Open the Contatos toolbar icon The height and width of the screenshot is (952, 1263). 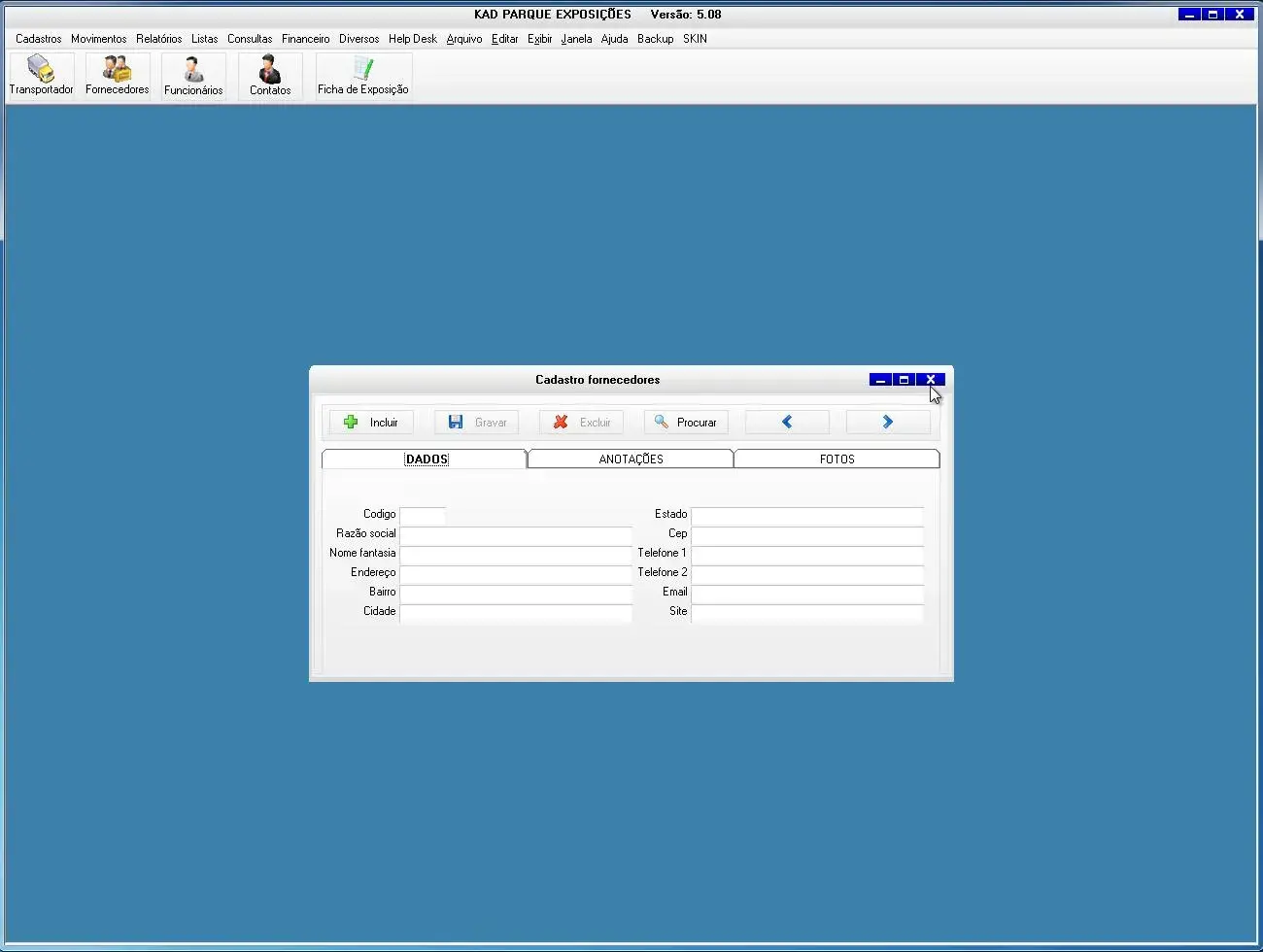pos(270,76)
